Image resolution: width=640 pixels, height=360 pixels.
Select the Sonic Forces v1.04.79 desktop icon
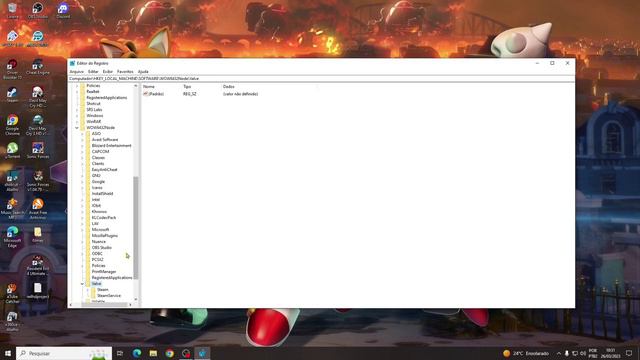(38, 181)
